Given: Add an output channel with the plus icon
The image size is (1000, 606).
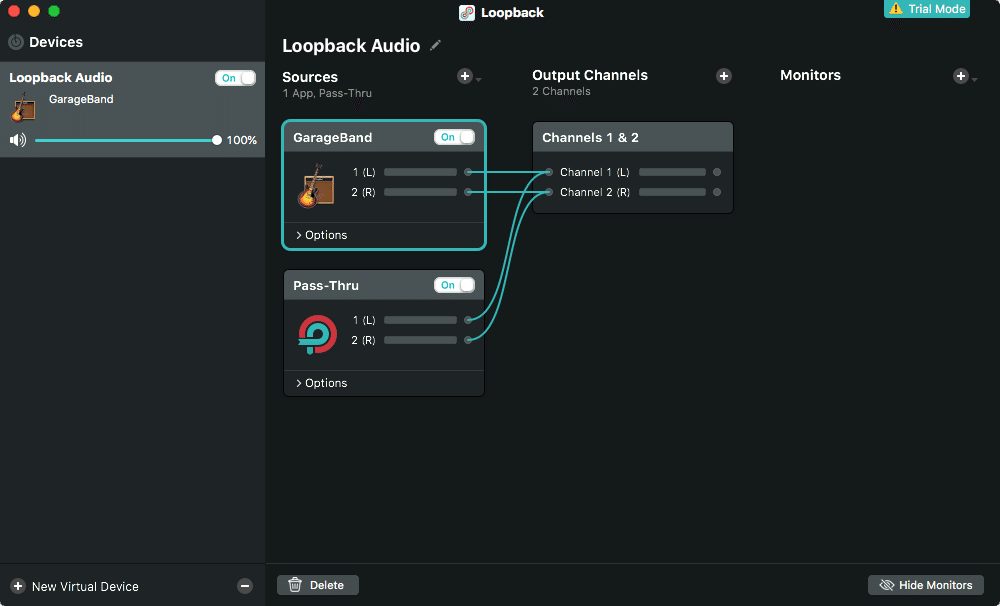Looking at the screenshot, I should 723,76.
